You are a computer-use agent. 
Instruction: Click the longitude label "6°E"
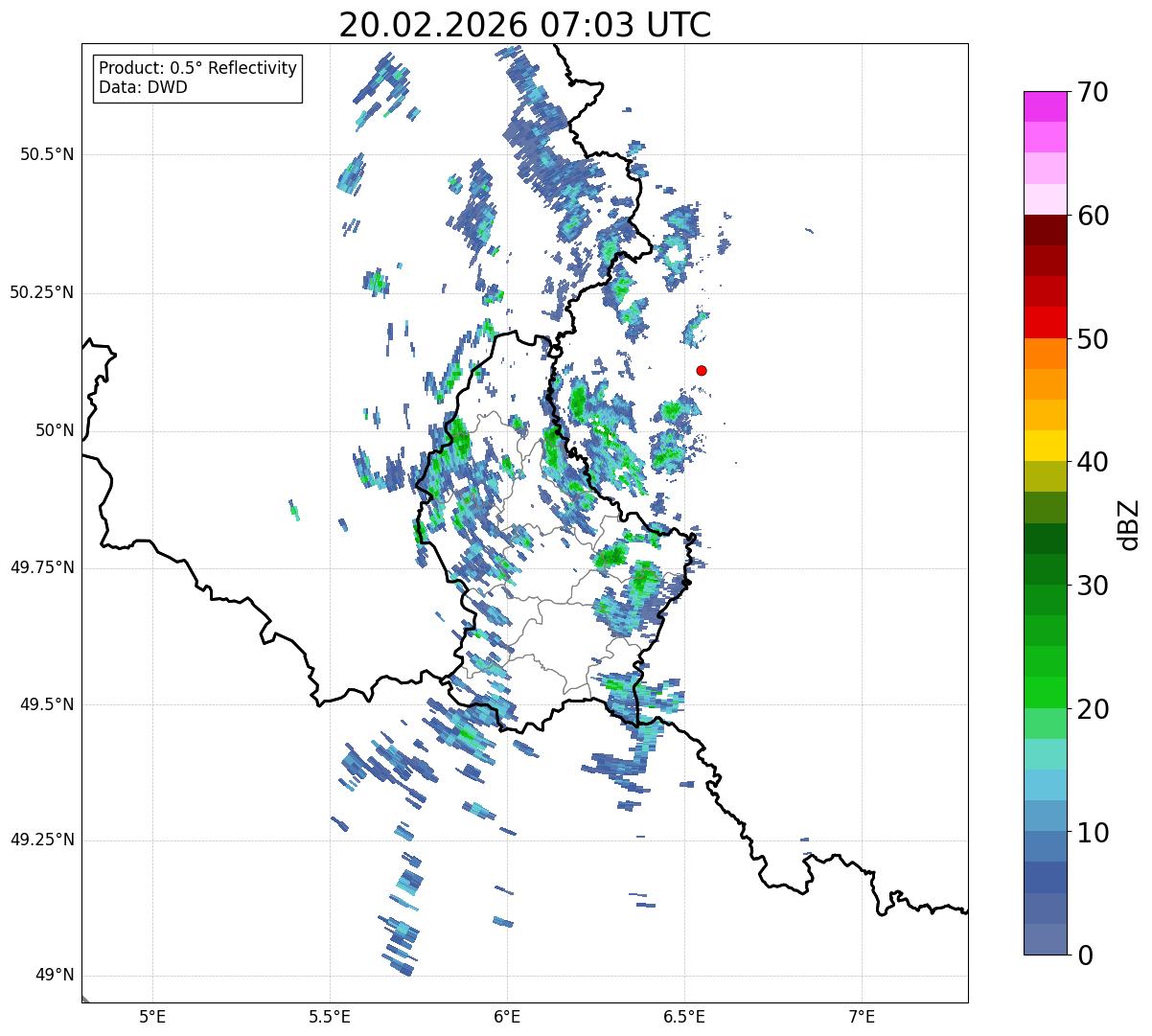click(x=508, y=1017)
